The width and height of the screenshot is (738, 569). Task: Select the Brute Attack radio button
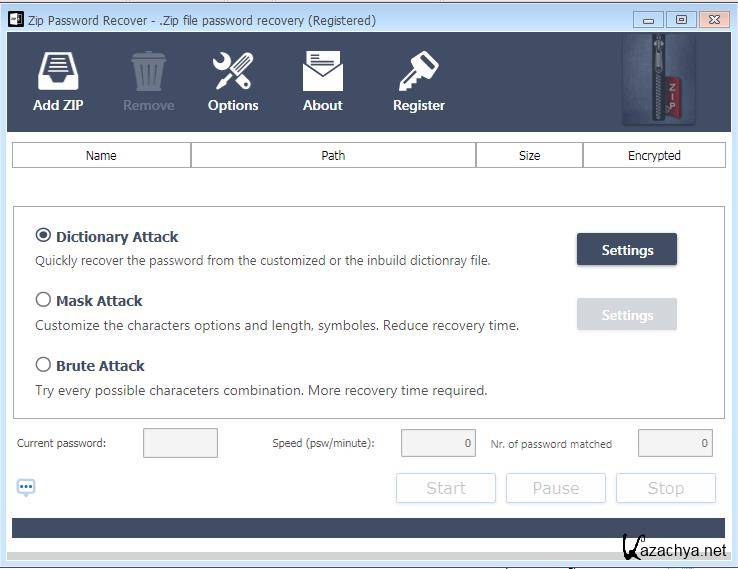point(43,365)
